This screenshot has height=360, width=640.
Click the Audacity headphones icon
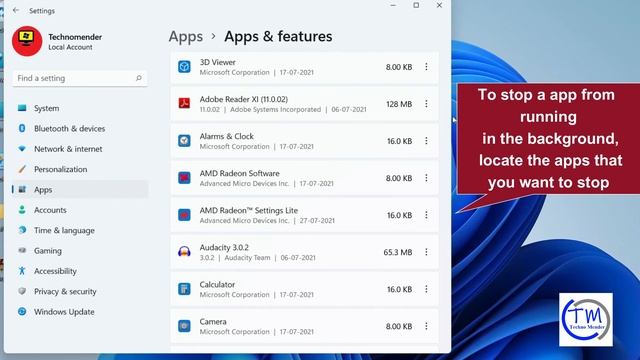[x=184, y=252]
